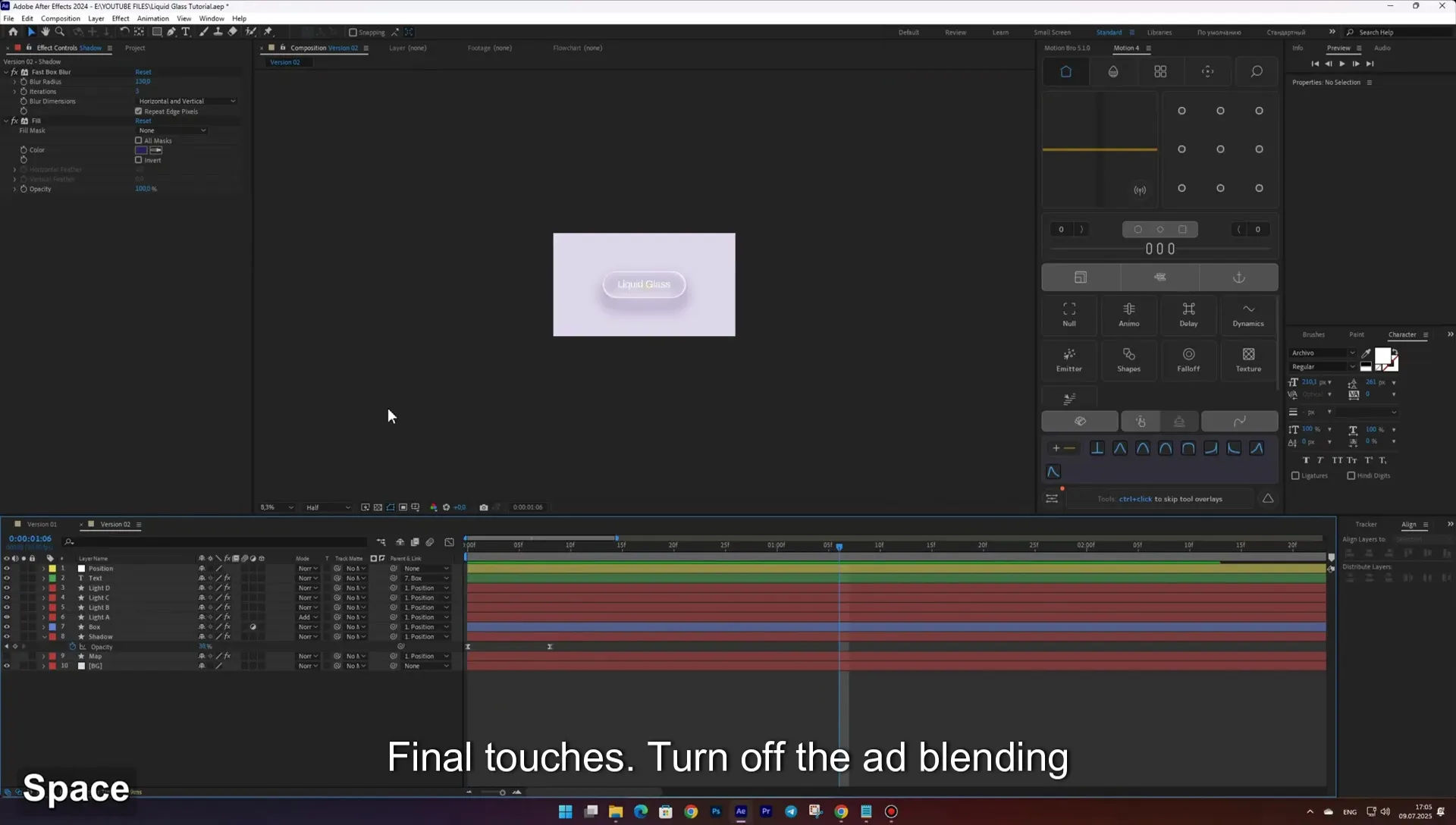Open Premiere Pro from the Windows taskbar
1456x825 pixels.
tap(766, 811)
